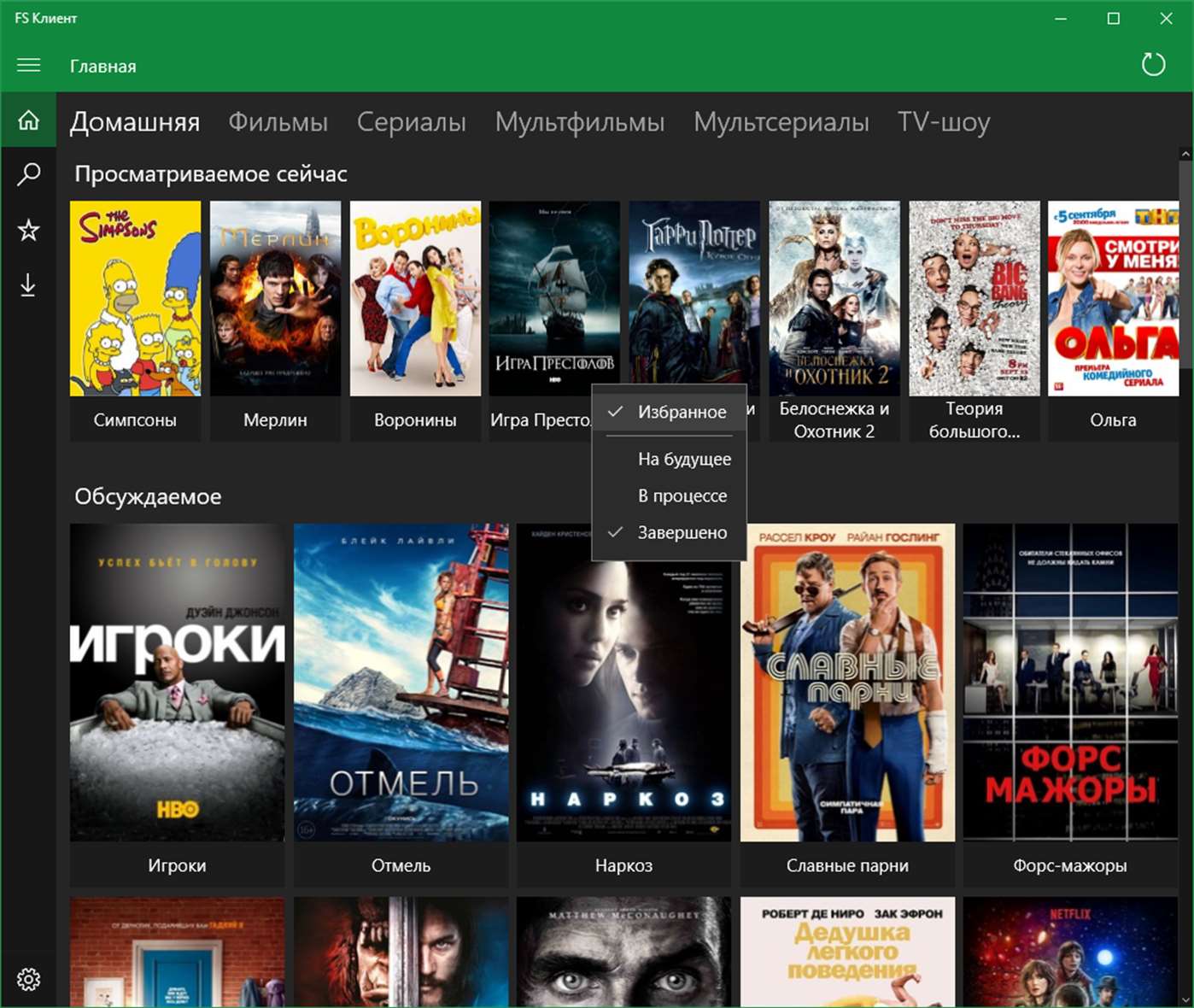Toggle Избранное in context menu
Image resolution: width=1194 pixels, height=1008 pixels.
[669, 412]
